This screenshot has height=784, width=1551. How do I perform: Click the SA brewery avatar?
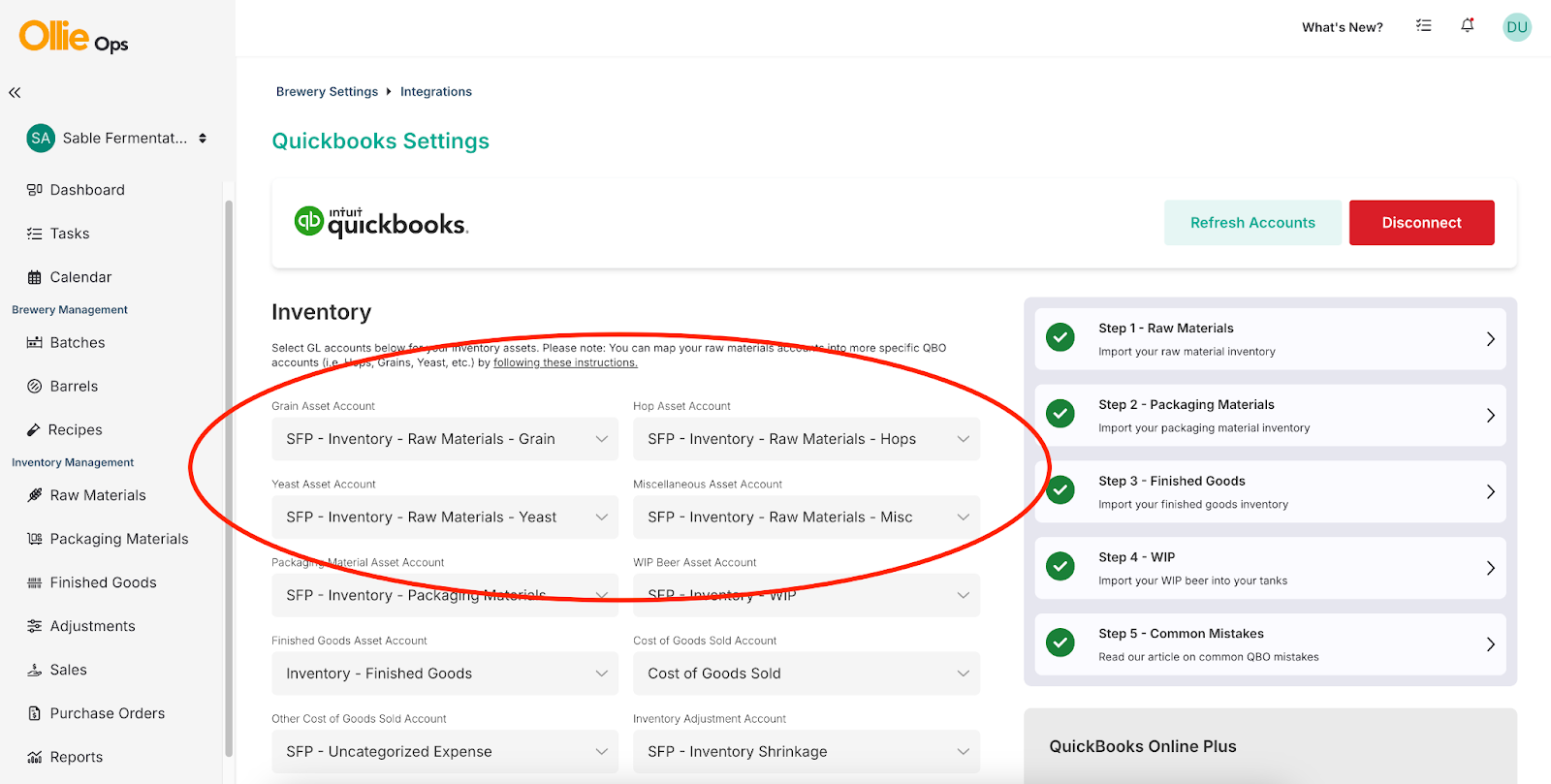coord(41,139)
